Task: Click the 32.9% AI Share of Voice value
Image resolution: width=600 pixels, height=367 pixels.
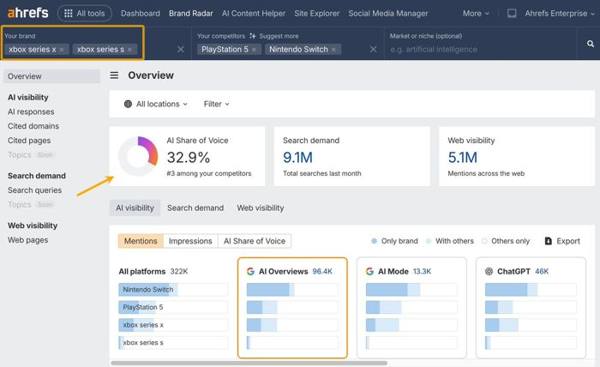Action: click(x=188, y=157)
